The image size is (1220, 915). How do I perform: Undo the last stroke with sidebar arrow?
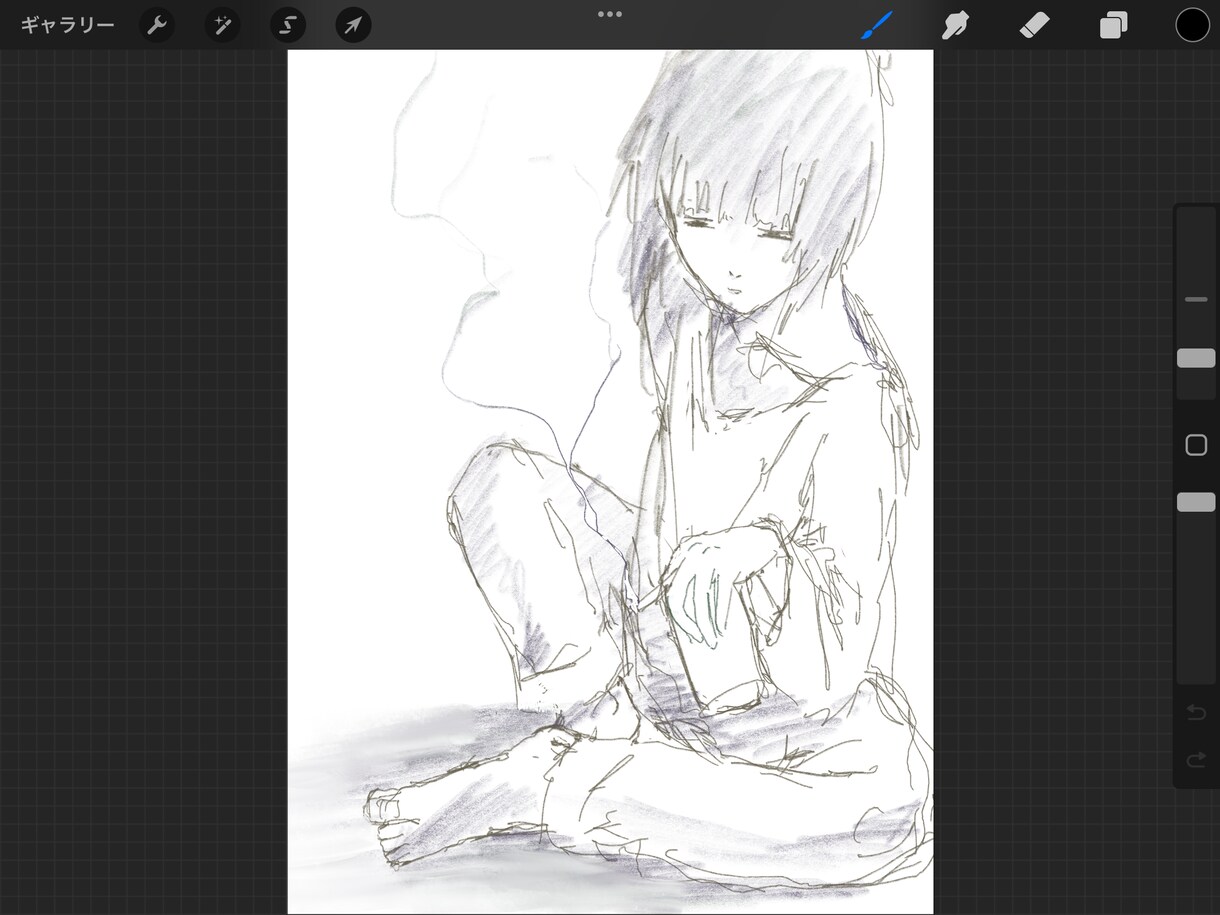1196,712
